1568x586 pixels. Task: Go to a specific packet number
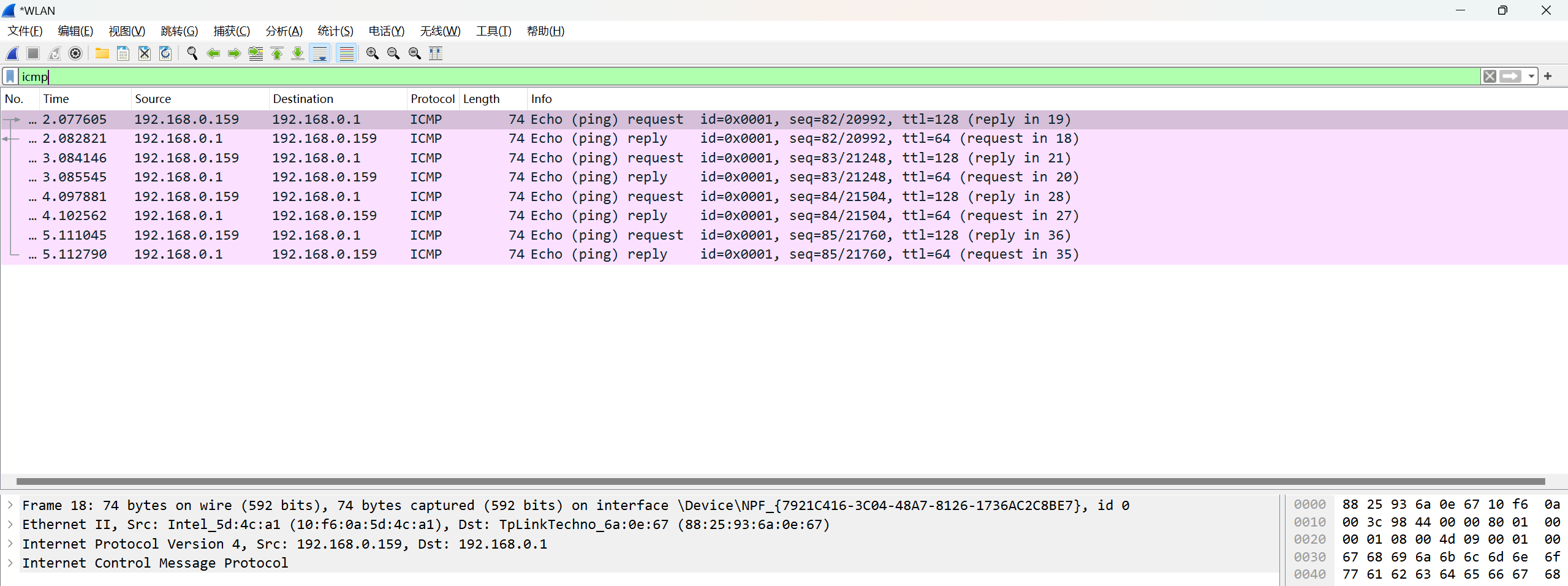(256, 53)
